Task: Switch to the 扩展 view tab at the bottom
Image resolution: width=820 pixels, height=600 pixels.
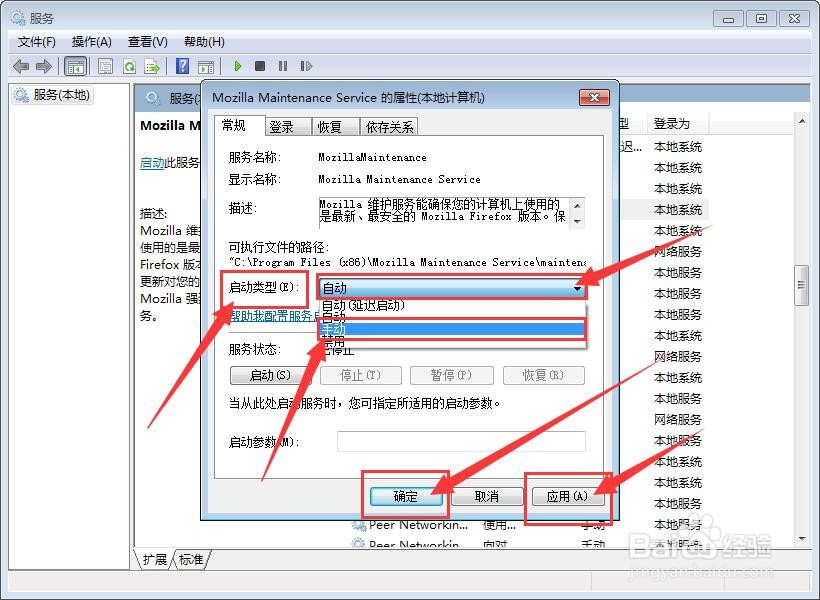Action: (x=154, y=559)
